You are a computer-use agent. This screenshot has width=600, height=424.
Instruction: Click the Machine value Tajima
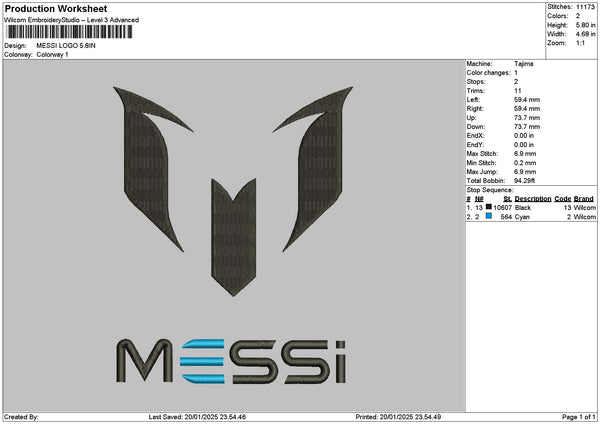tap(523, 64)
